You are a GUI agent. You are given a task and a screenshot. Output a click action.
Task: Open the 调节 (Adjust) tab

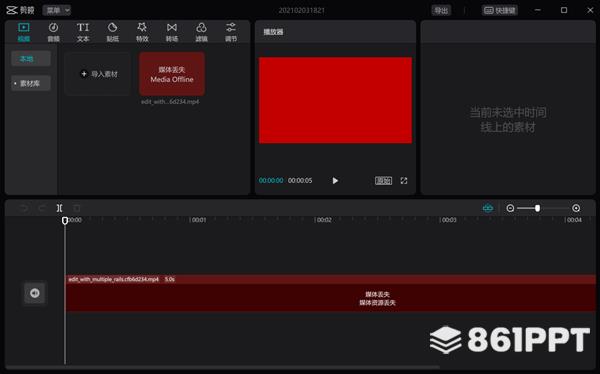click(231, 32)
